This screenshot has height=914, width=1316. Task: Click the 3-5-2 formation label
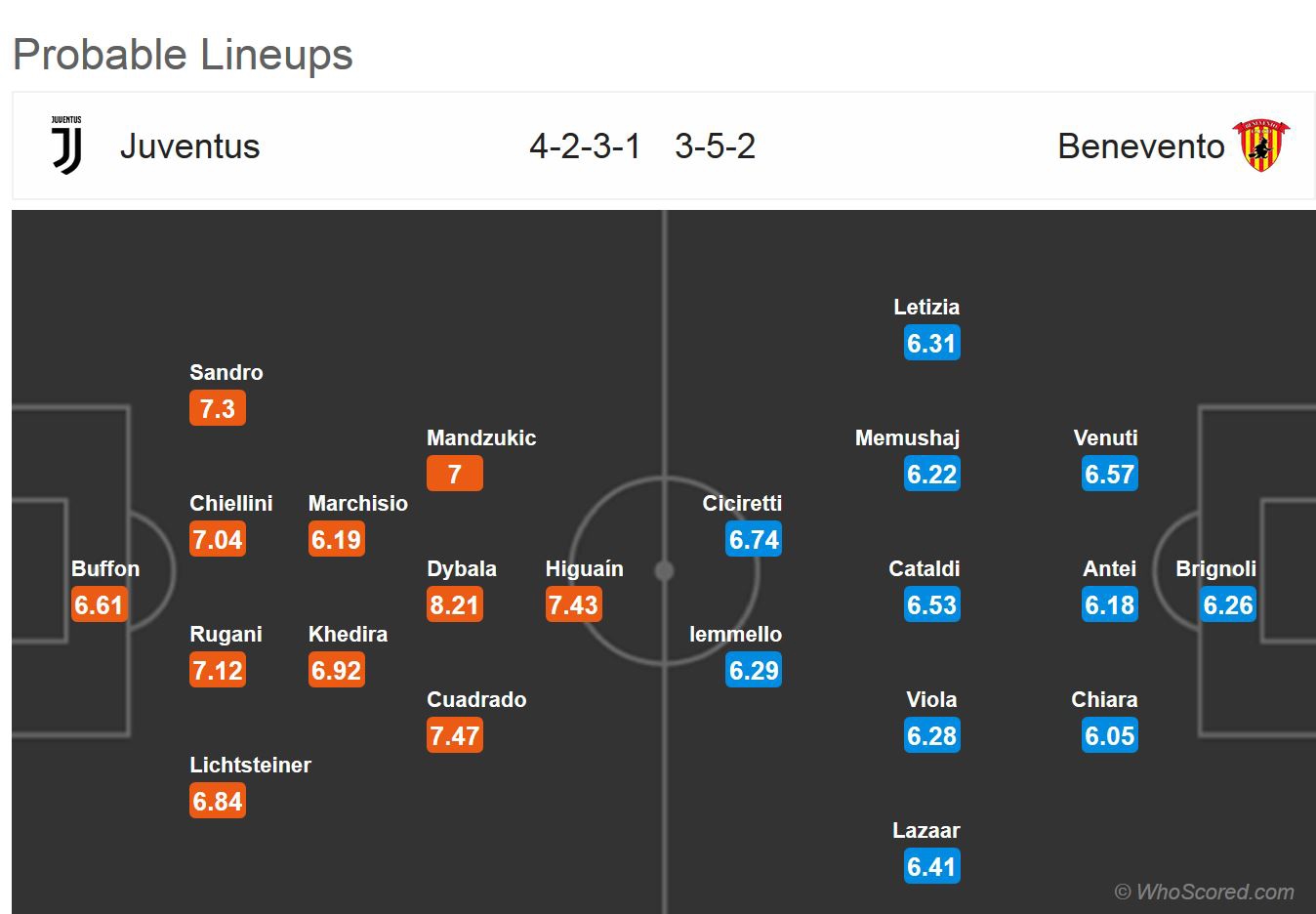point(715,146)
